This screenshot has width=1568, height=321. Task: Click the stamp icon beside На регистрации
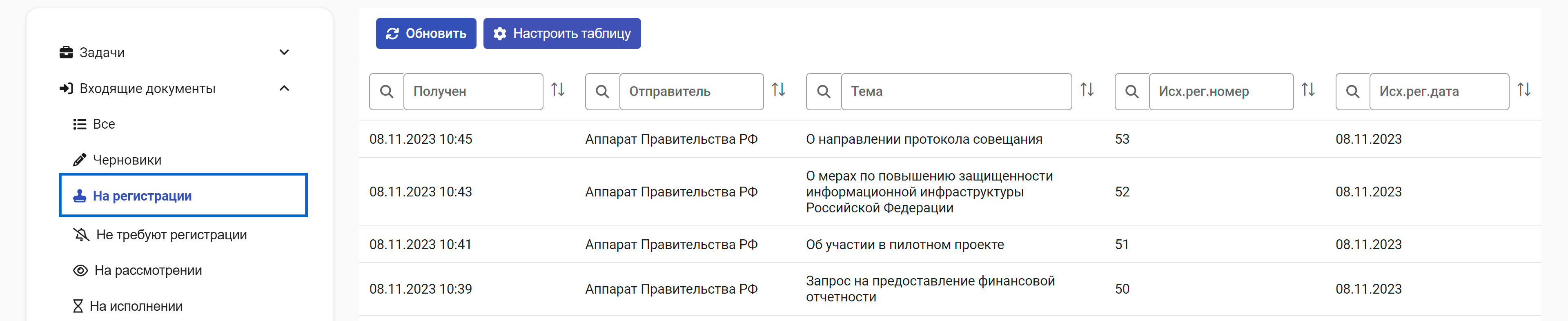[80, 196]
